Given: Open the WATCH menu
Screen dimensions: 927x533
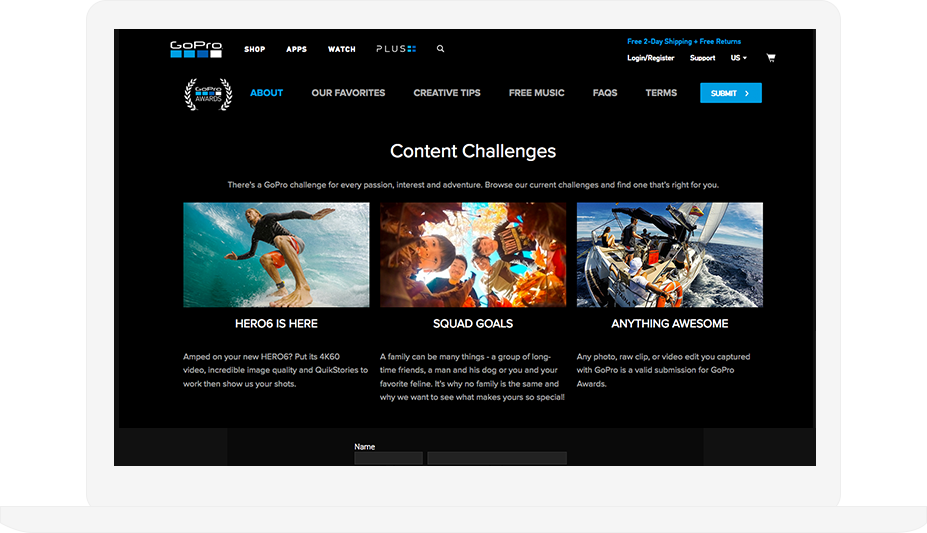Looking at the screenshot, I should point(342,49).
